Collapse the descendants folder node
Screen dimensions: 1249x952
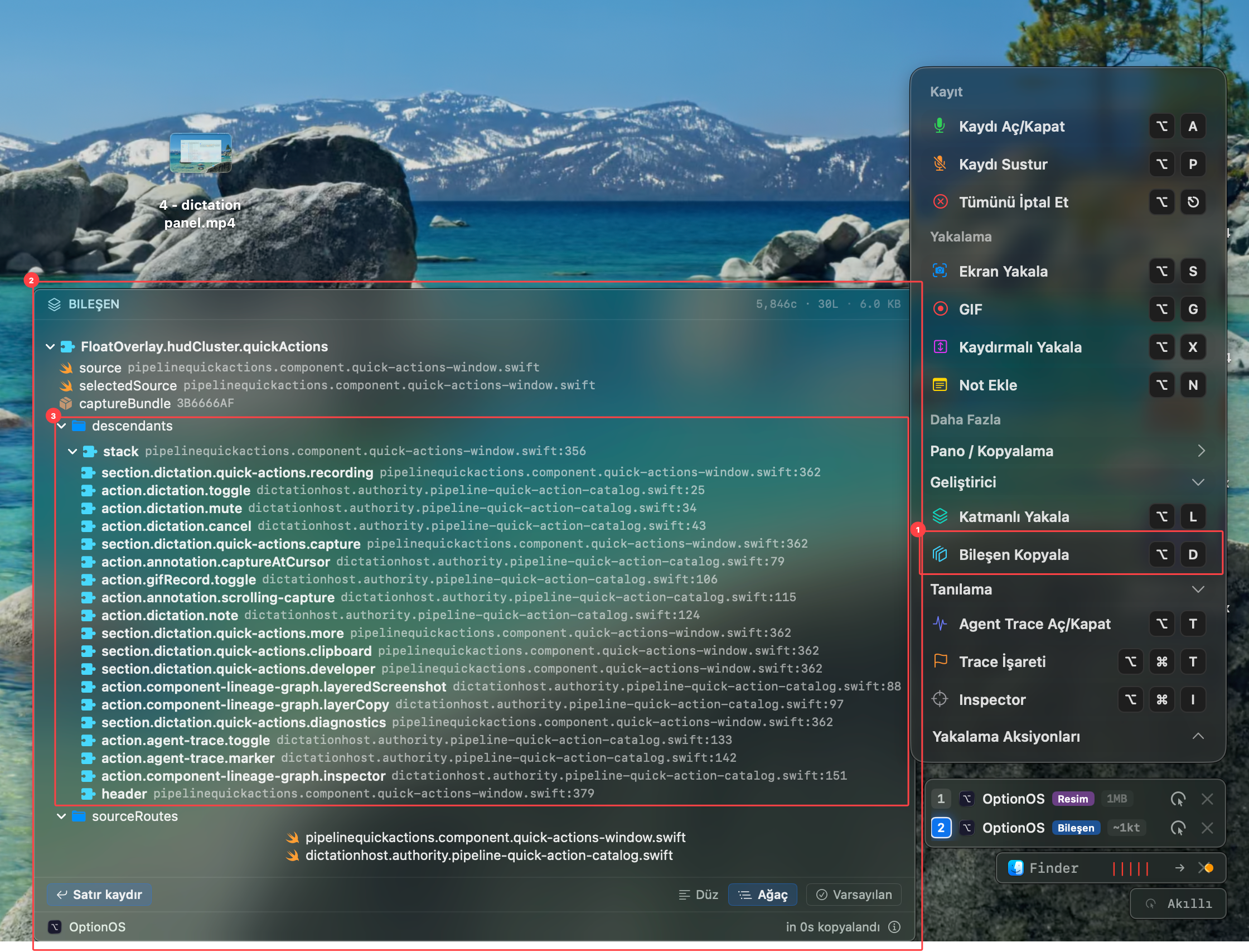61,426
